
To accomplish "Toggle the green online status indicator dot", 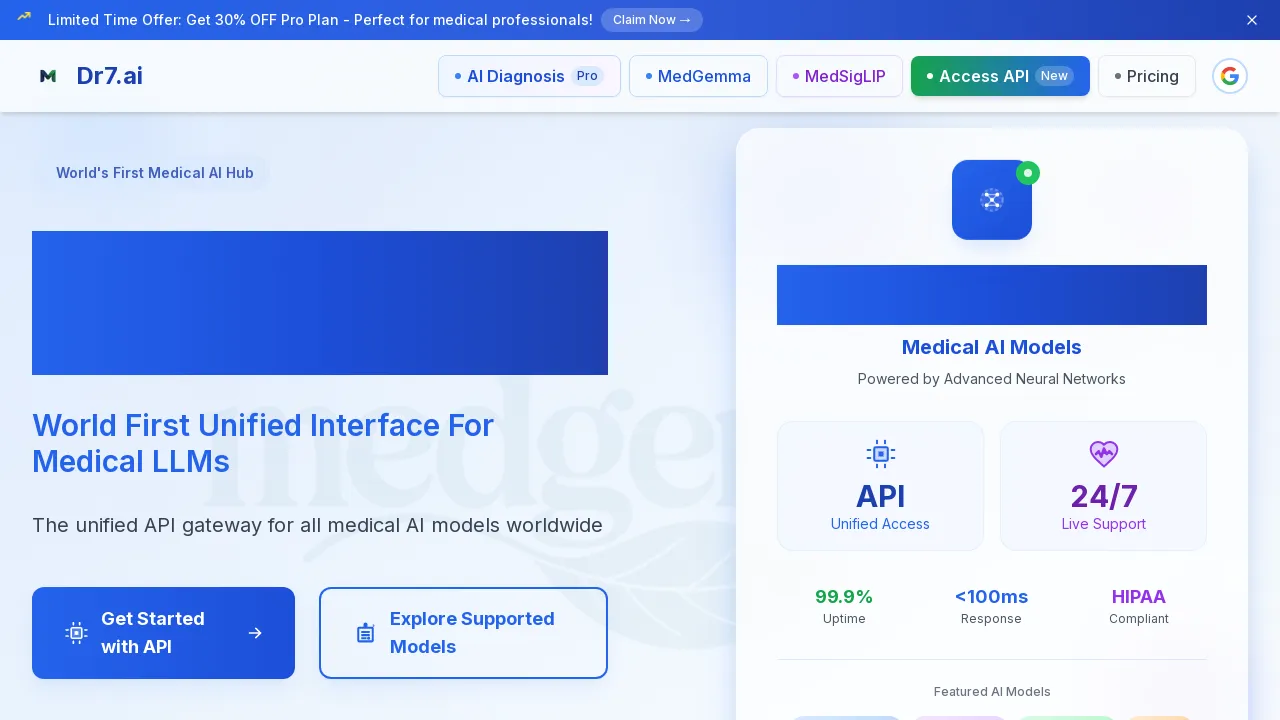I will click(x=1028, y=173).
